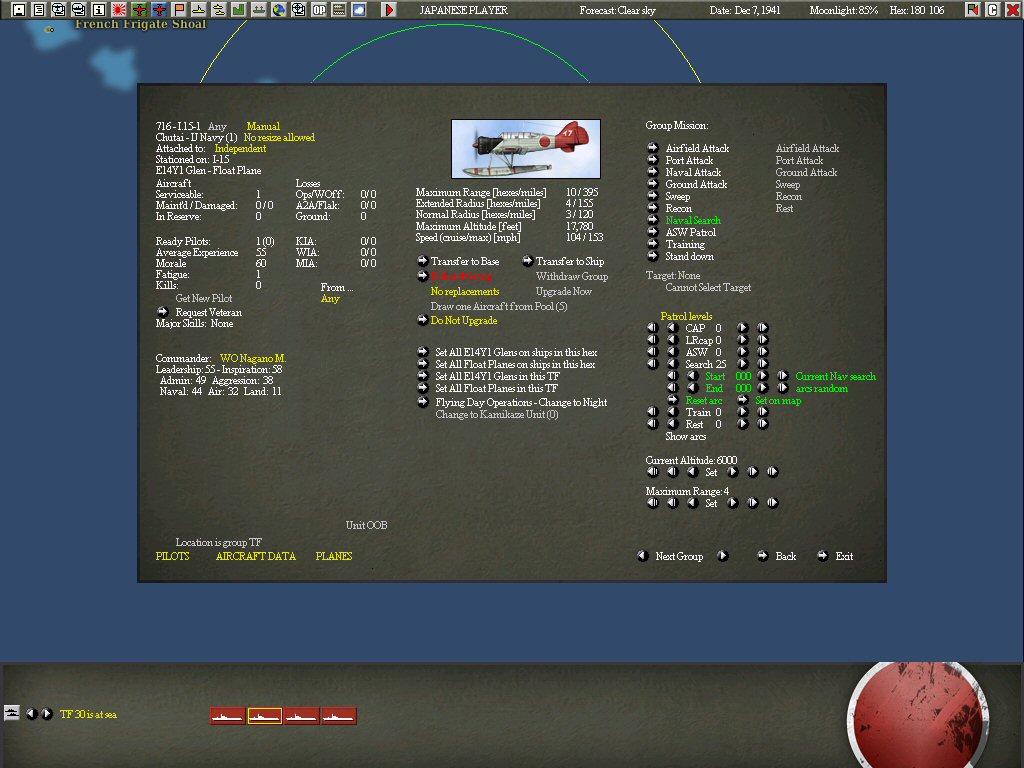Screen dimensions: 1024x768
Task: Click Set under Current Altitude
Action: coord(711,472)
